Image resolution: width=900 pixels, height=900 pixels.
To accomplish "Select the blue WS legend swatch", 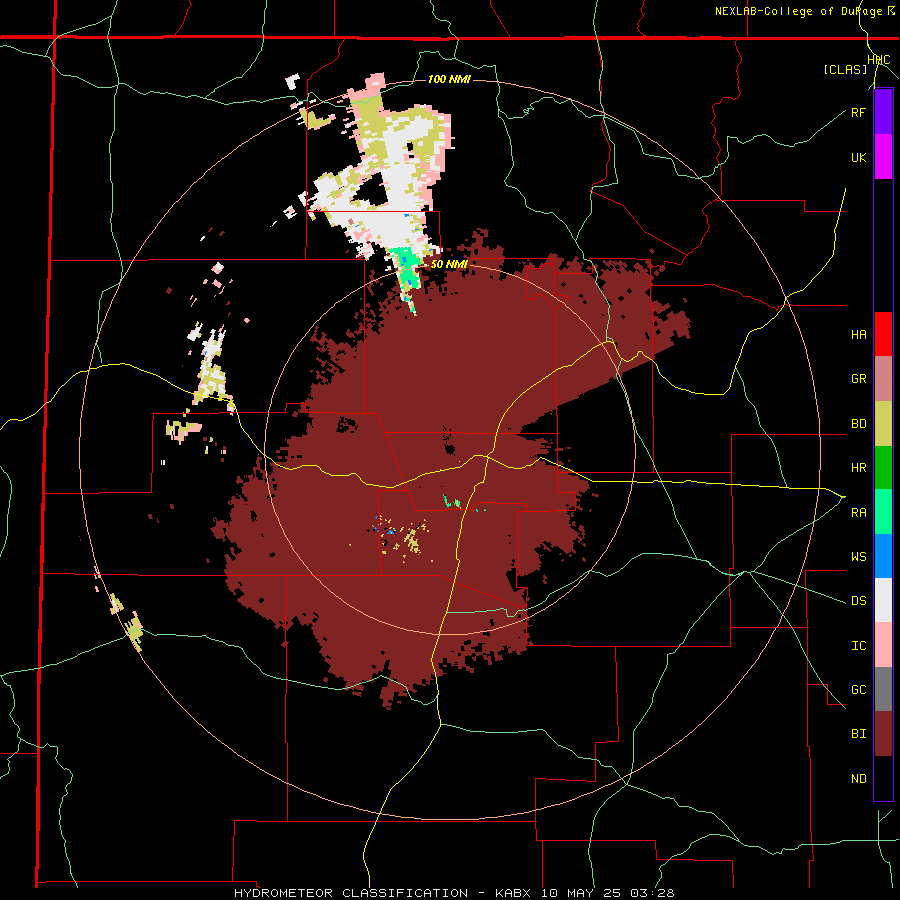I will (883, 556).
